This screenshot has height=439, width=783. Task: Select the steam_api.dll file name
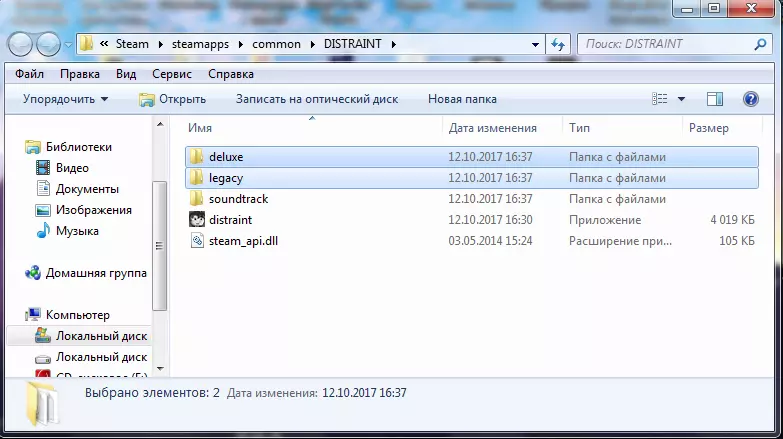tap(243, 241)
